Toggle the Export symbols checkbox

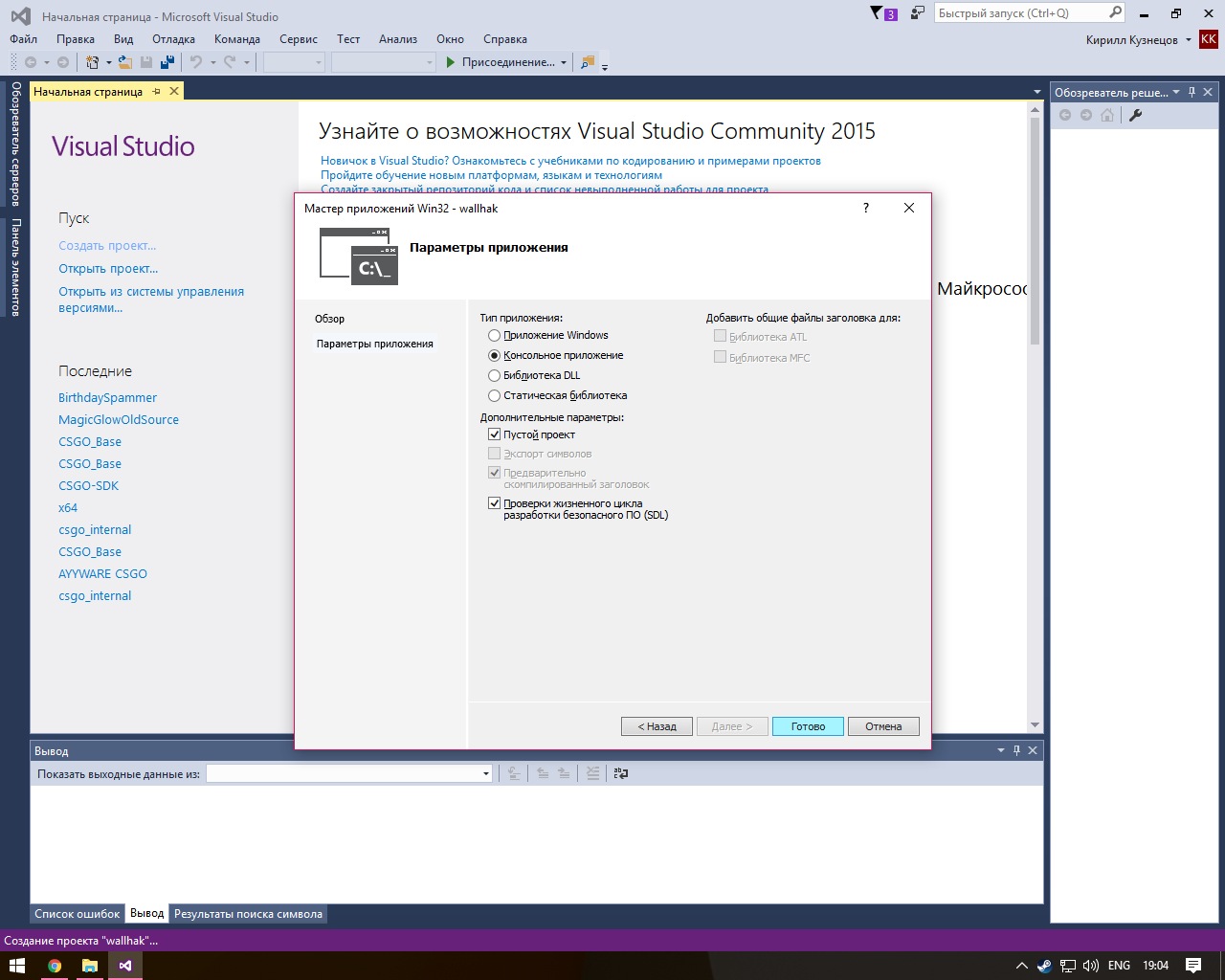click(x=495, y=454)
